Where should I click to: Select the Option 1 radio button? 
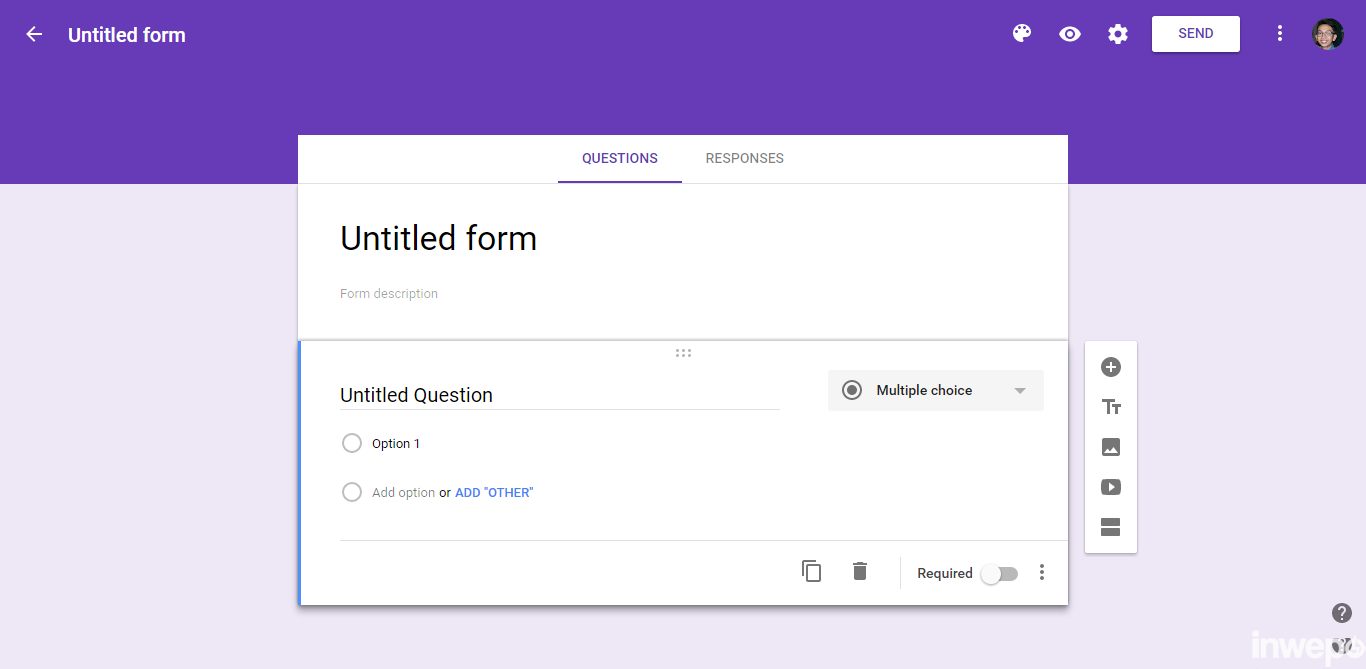pos(352,443)
